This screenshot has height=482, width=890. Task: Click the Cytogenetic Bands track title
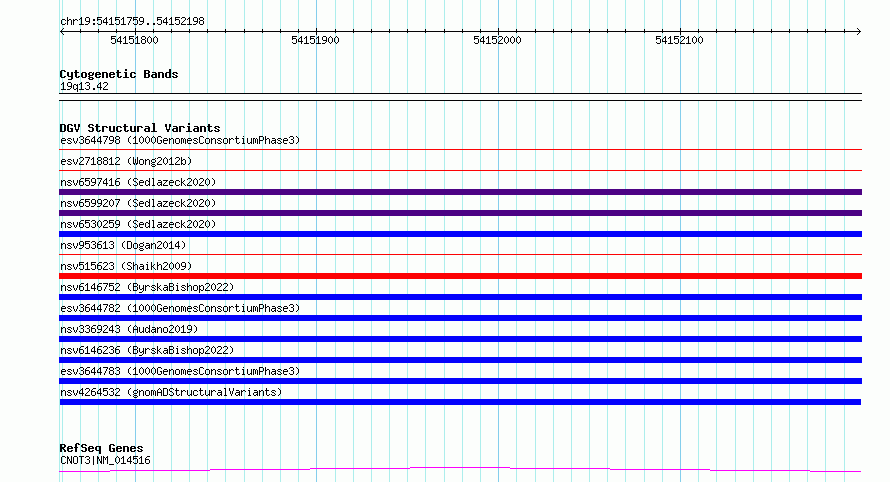click(119, 74)
